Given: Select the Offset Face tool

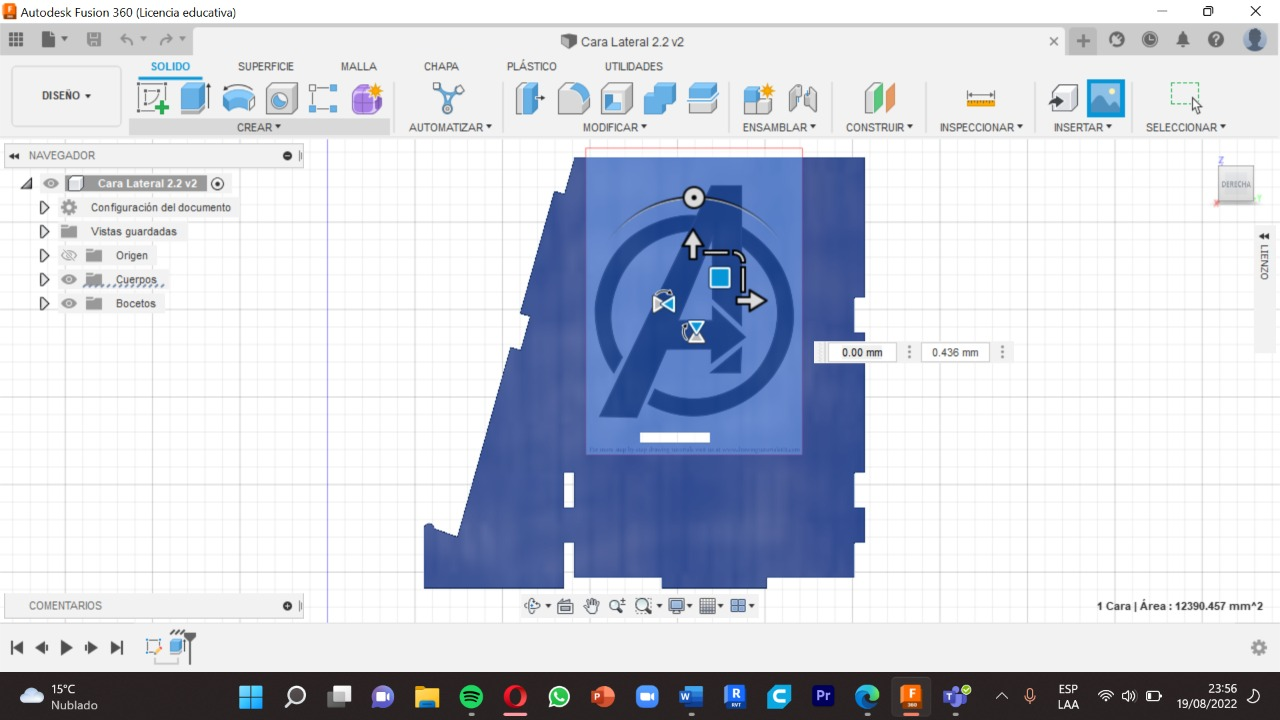Looking at the screenshot, I should pyautogui.click(x=703, y=98).
